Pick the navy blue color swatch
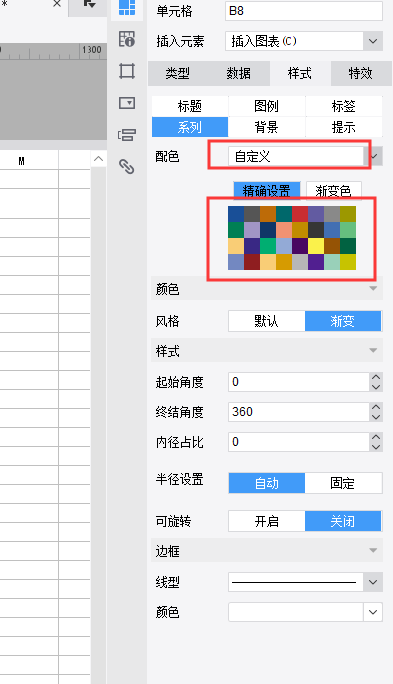Image resolution: width=393 pixels, height=684 pixels. [x=268, y=230]
